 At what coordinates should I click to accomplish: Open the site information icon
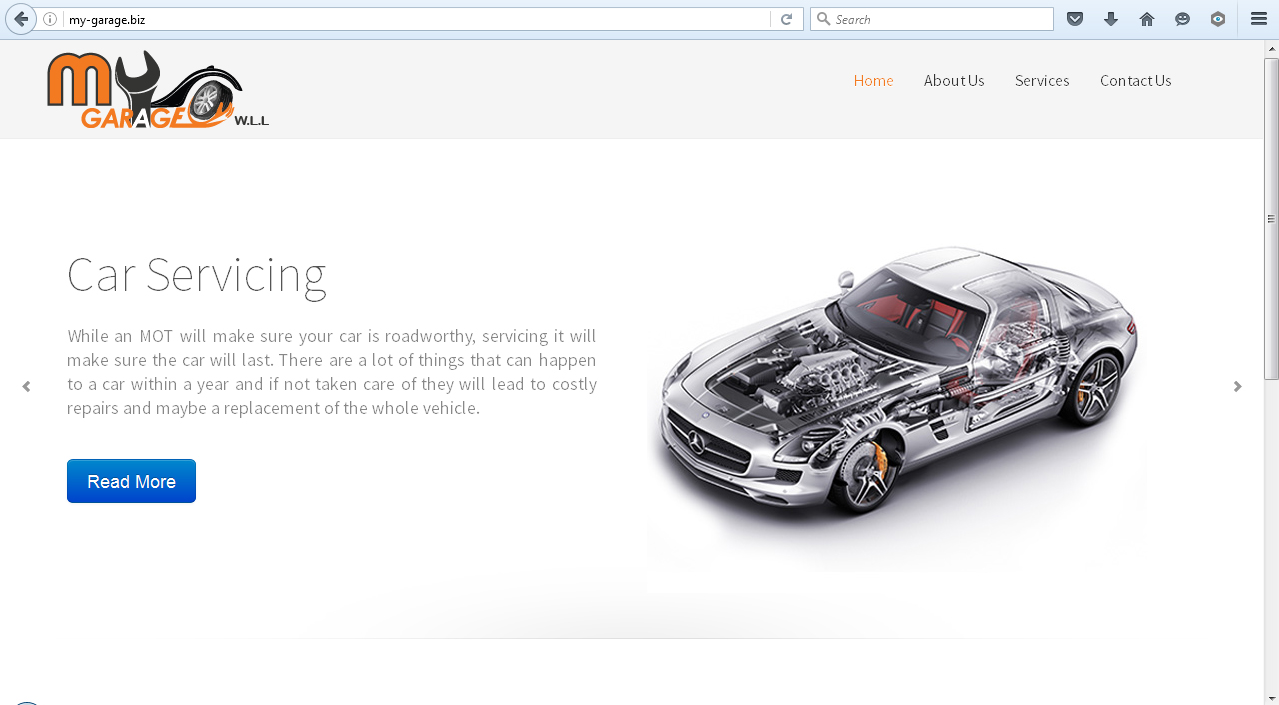(50, 19)
